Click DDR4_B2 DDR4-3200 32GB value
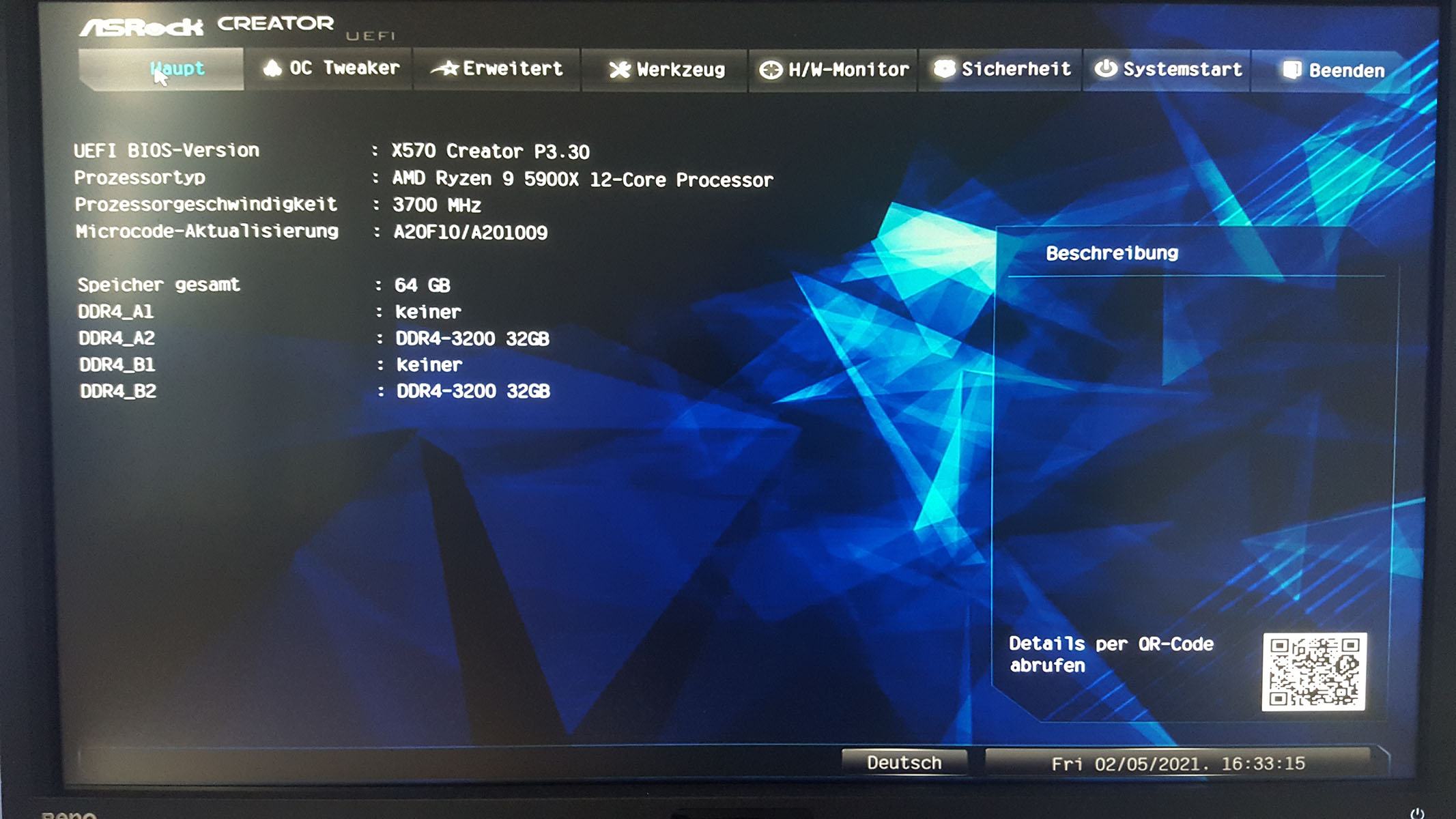Screen dimensions: 1456x819 (x=473, y=391)
